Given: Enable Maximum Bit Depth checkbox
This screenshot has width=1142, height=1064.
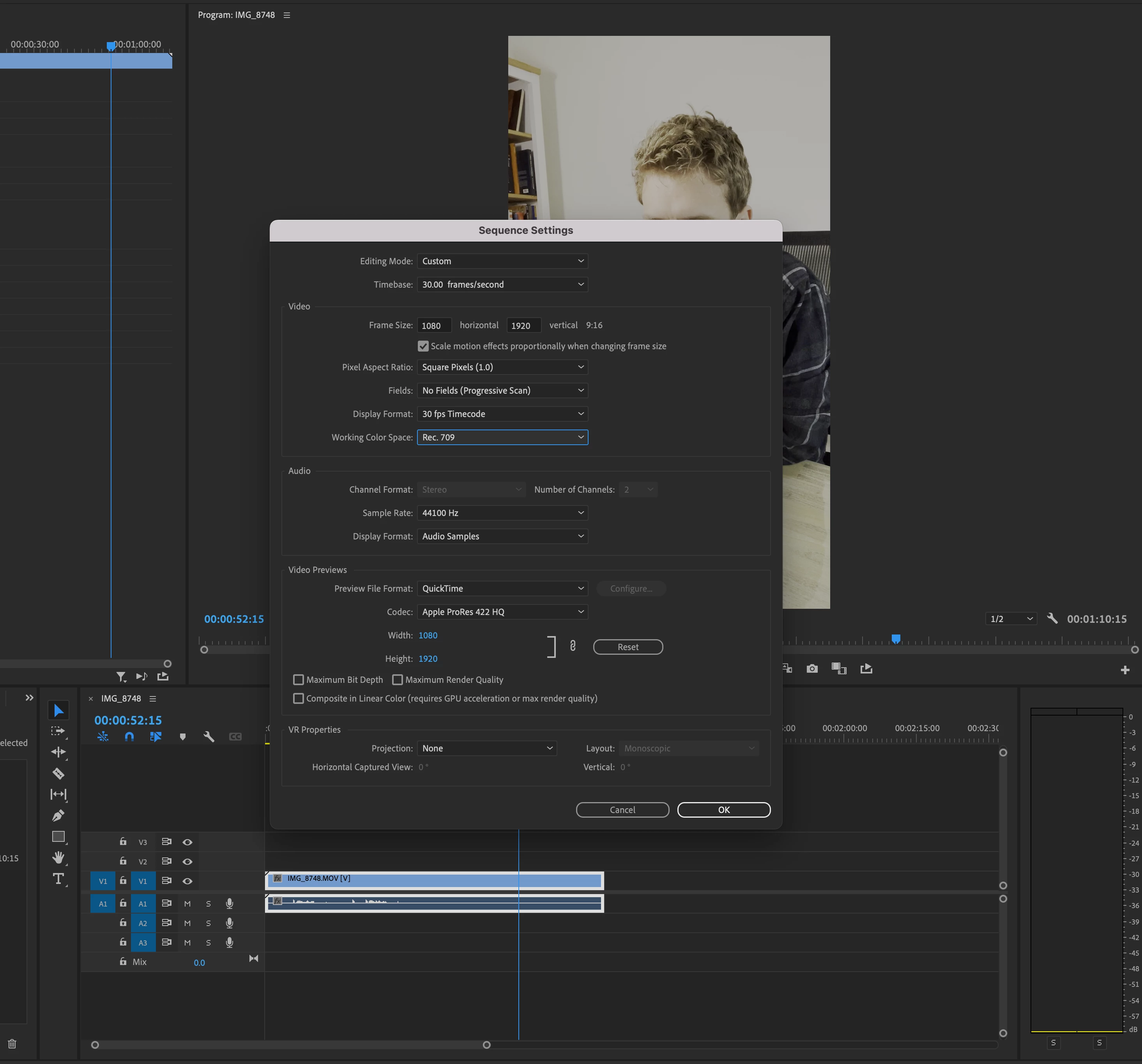Looking at the screenshot, I should 298,680.
